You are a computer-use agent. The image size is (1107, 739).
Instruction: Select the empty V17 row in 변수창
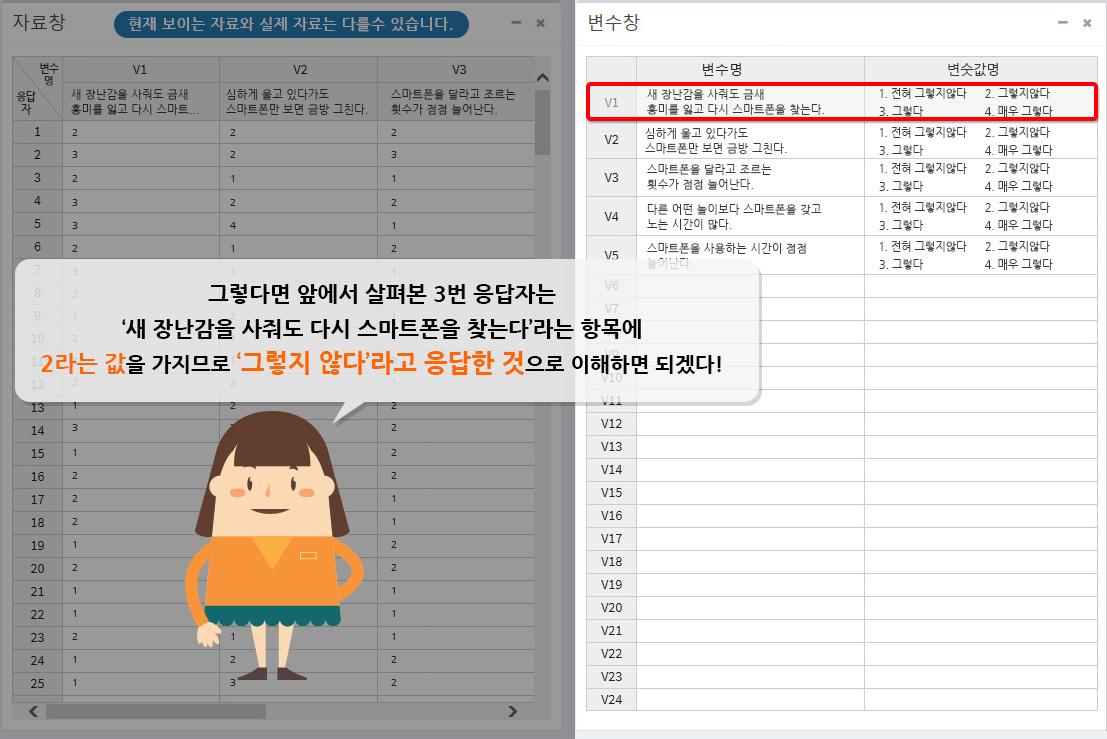point(842,539)
